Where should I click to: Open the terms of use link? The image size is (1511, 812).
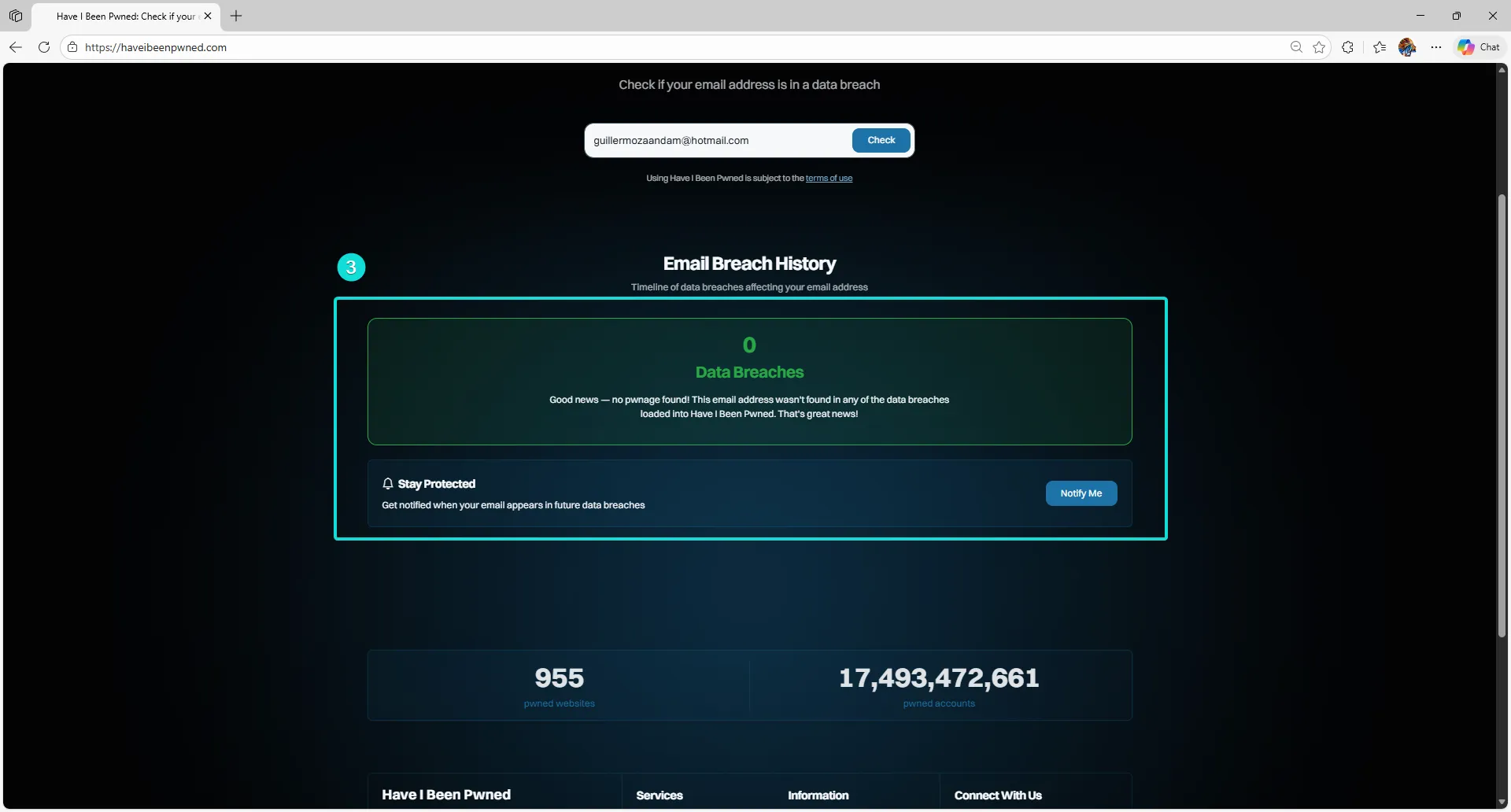tap(829, 178)
